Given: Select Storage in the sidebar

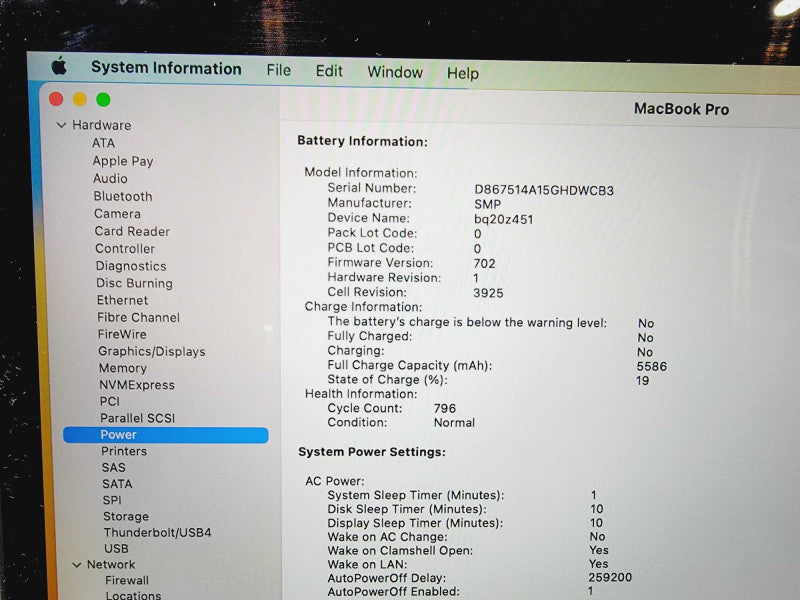Looking at the screenshot, I should pyautogui.click(x=126, y=517).
